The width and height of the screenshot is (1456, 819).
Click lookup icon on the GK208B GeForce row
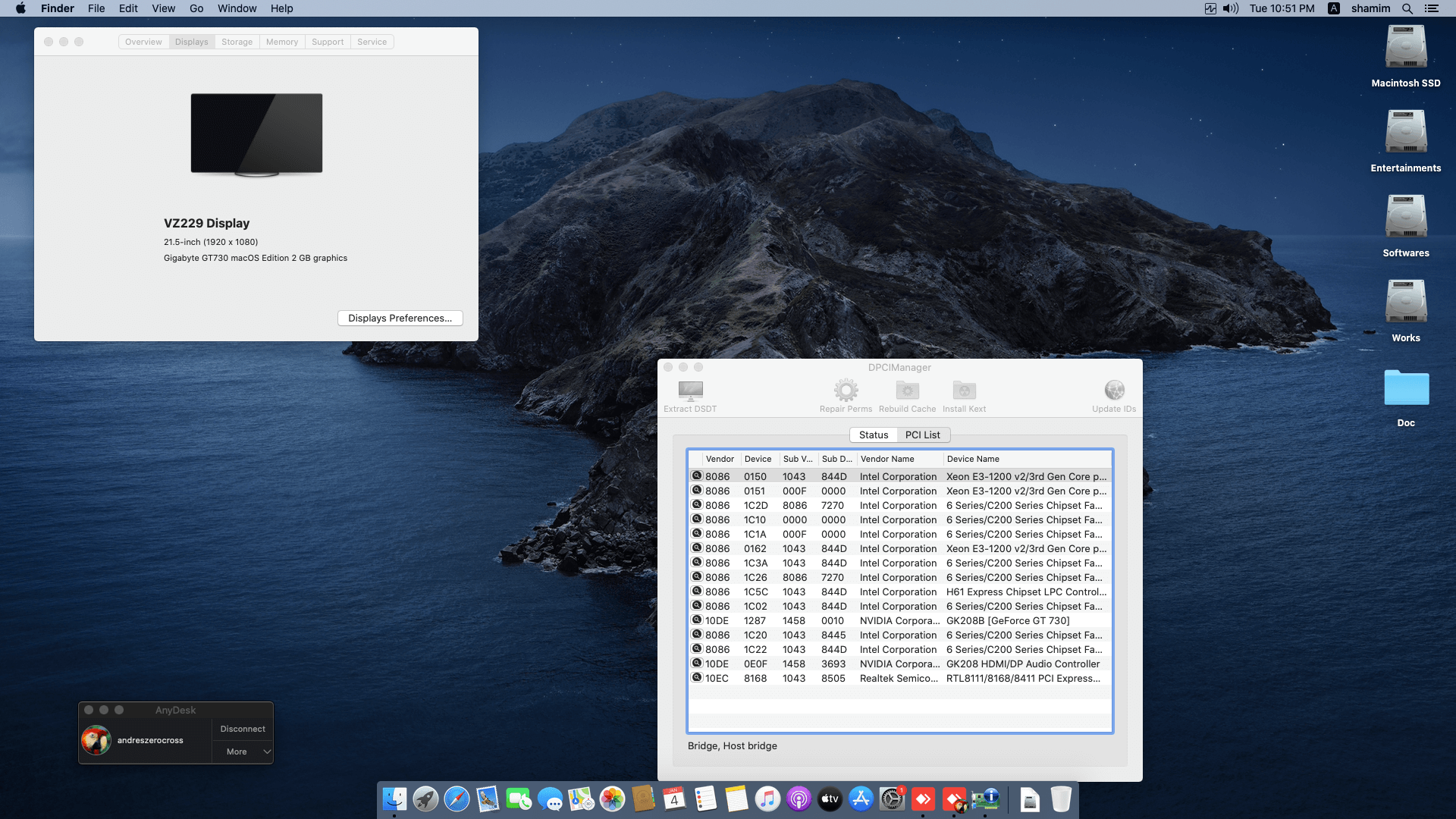697,620
